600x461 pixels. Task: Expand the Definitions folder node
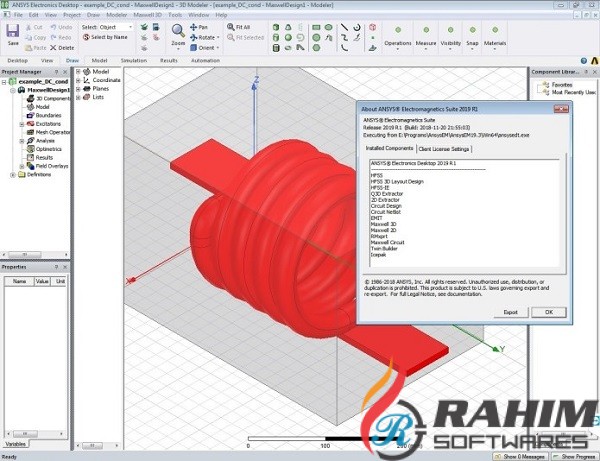[13, 174]
